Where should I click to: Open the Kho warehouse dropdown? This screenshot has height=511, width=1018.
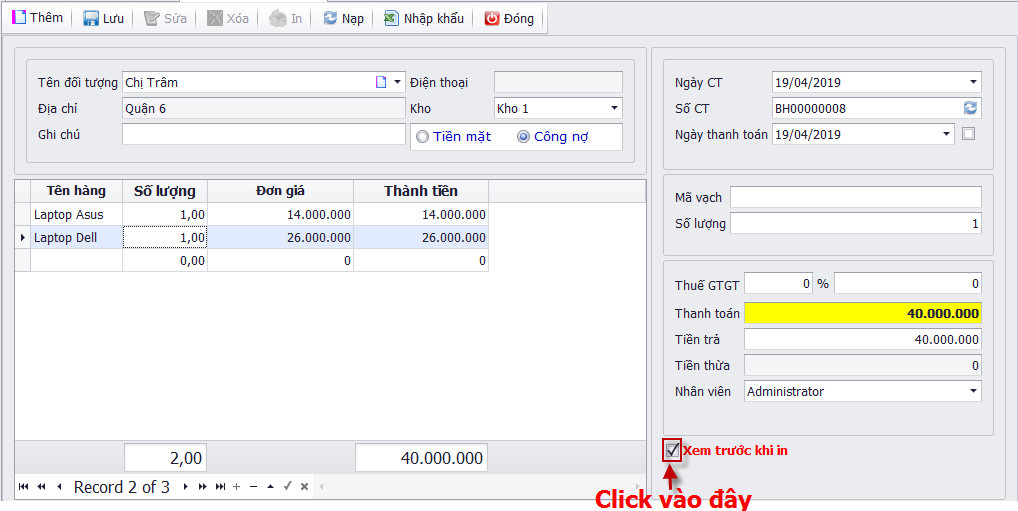tap(614, 108)
